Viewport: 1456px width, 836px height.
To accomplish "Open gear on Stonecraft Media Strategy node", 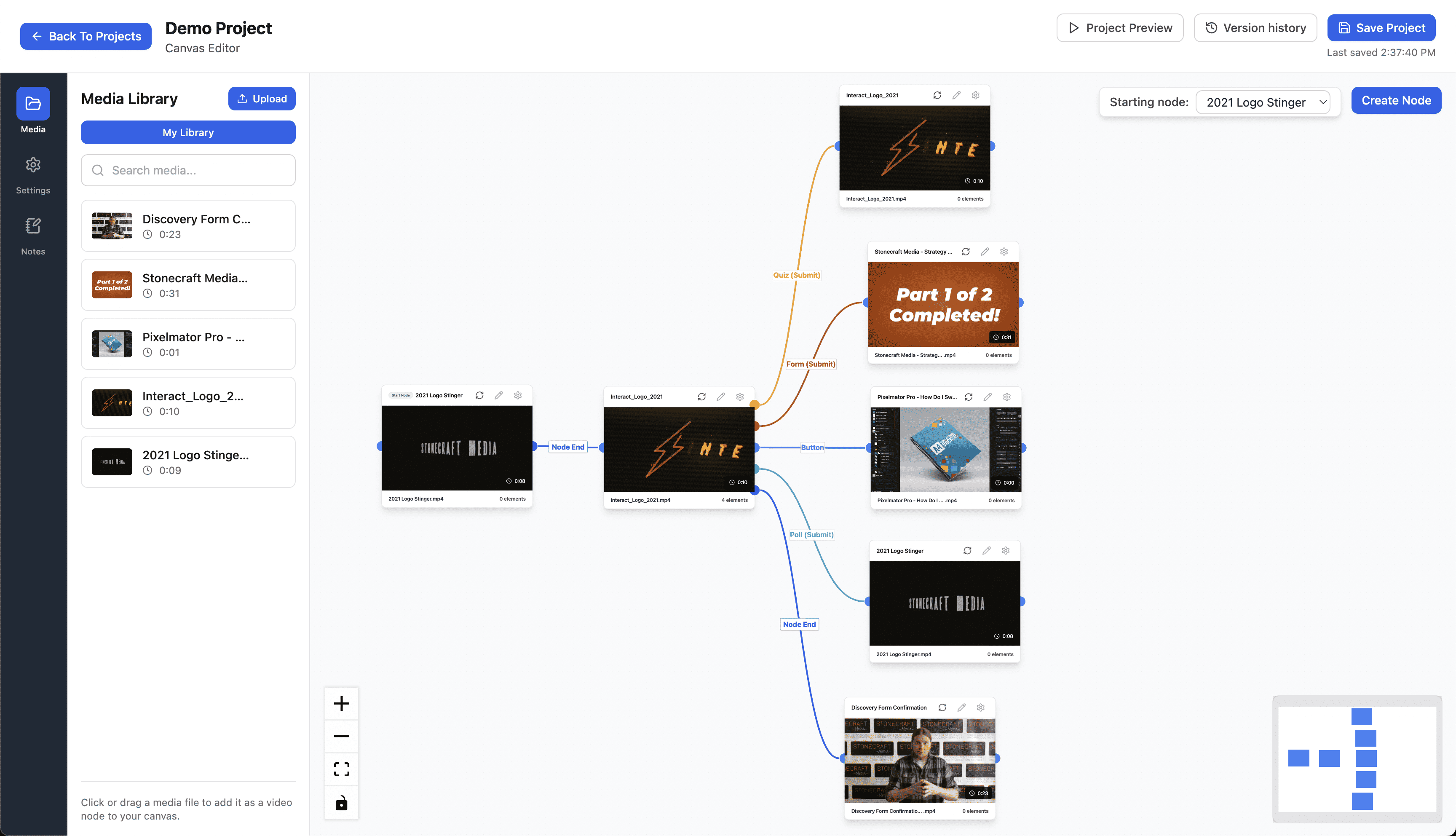I will pyautogui.click(x=1004, y=252).
